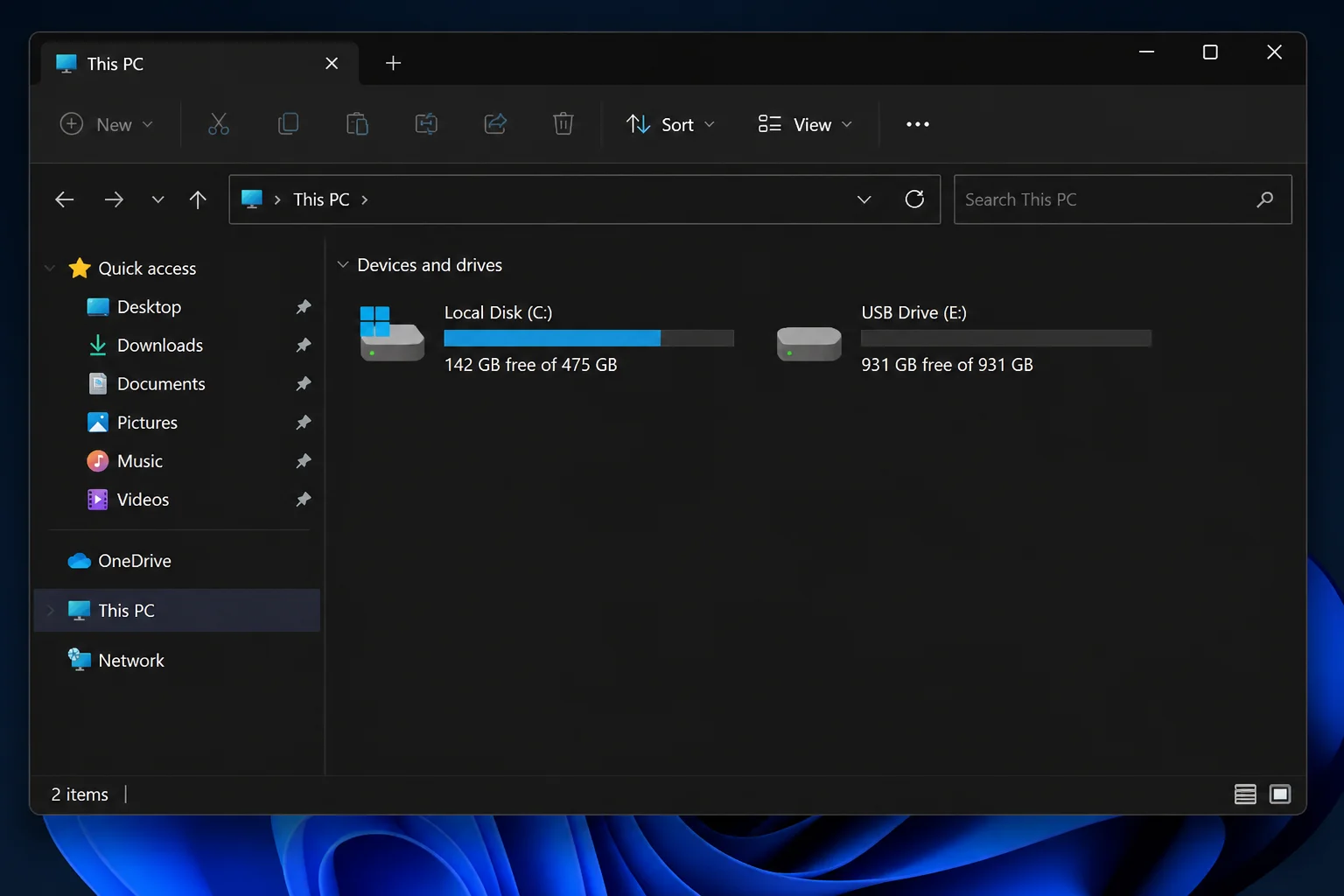The width and height of the screenshot is (1344, 896).
Task: Unpin Desktop using its pin icon
Action: coord(304,307)
